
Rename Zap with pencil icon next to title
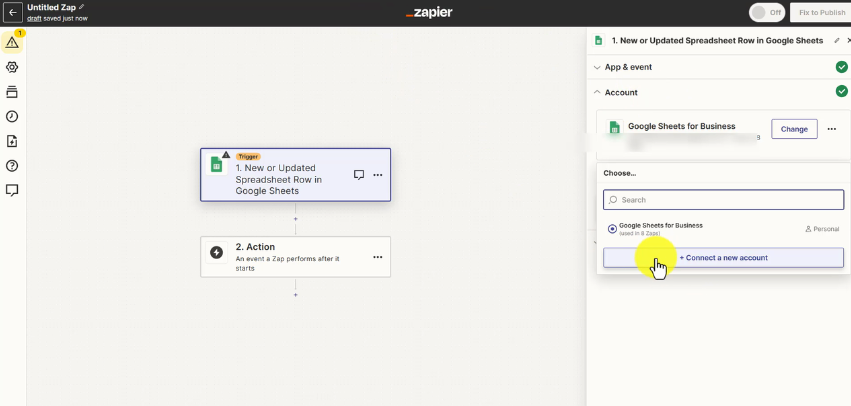[82, 7]
